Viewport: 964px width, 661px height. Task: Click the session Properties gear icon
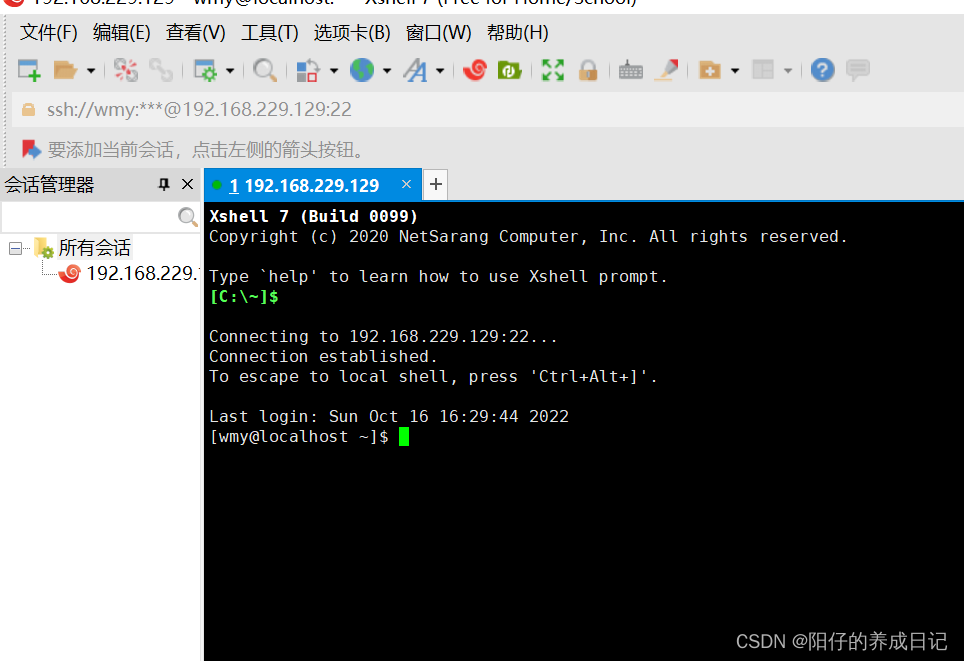pyautogui.click(x=206, y=70)
